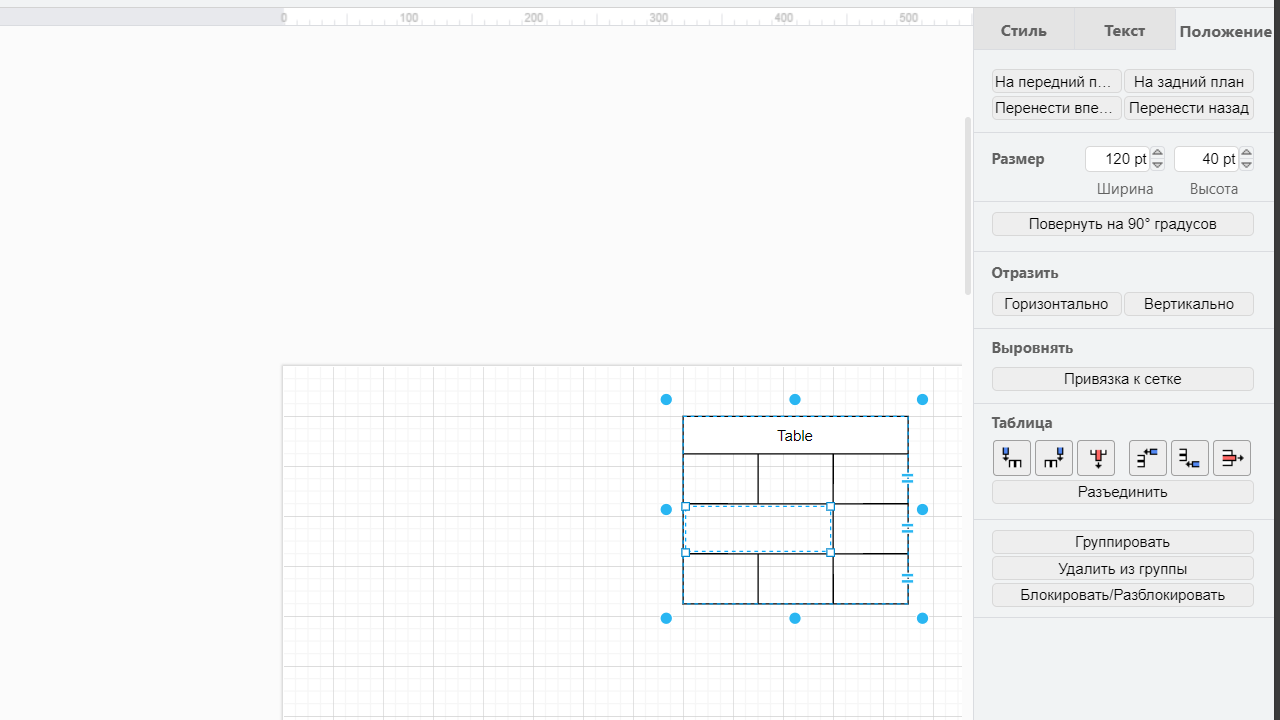Select the Table title header cell
The width and height of the screenshot is (1280, 720).
click(795, 435)
